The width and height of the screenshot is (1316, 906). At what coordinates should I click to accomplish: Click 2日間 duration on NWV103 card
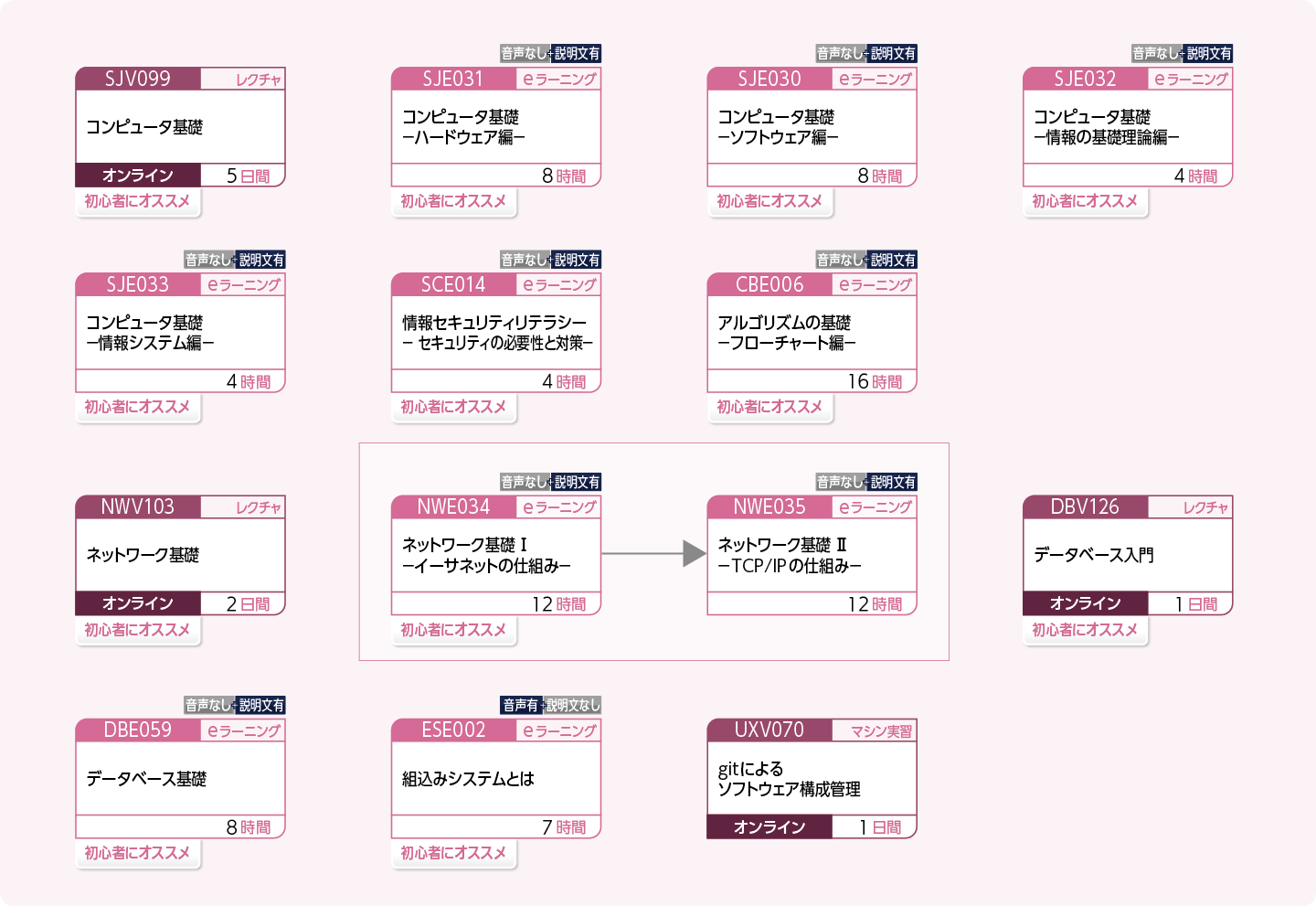[249, 604]
